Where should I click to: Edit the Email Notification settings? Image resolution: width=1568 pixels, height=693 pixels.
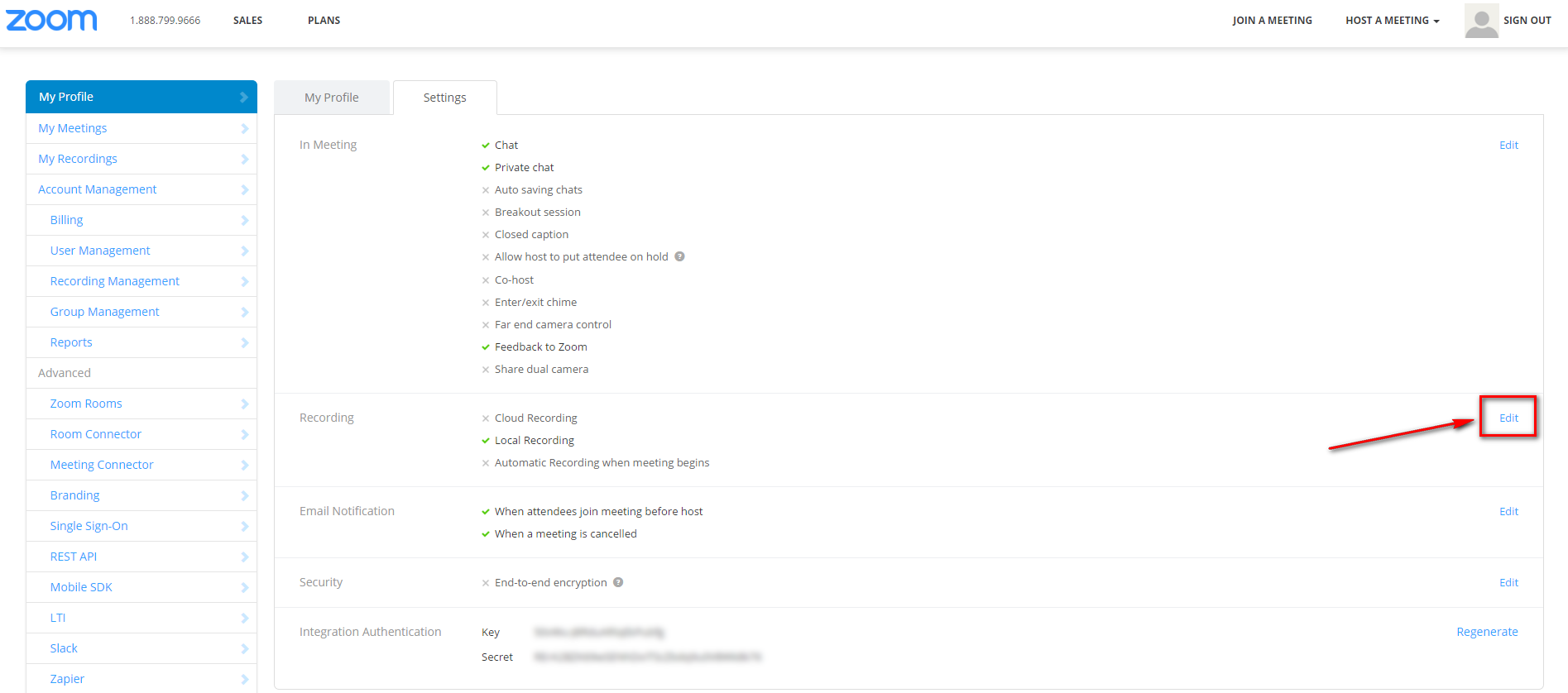1508,511
